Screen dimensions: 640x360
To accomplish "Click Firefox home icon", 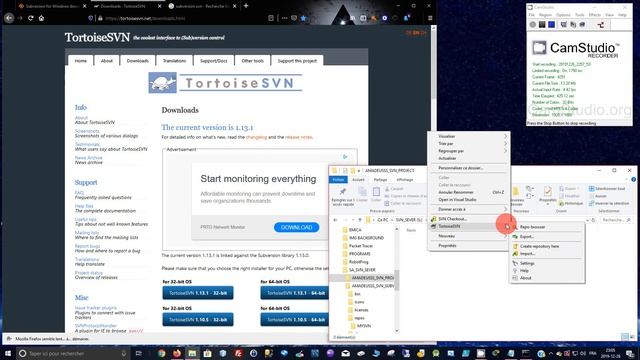I will [x=41, y=18].
